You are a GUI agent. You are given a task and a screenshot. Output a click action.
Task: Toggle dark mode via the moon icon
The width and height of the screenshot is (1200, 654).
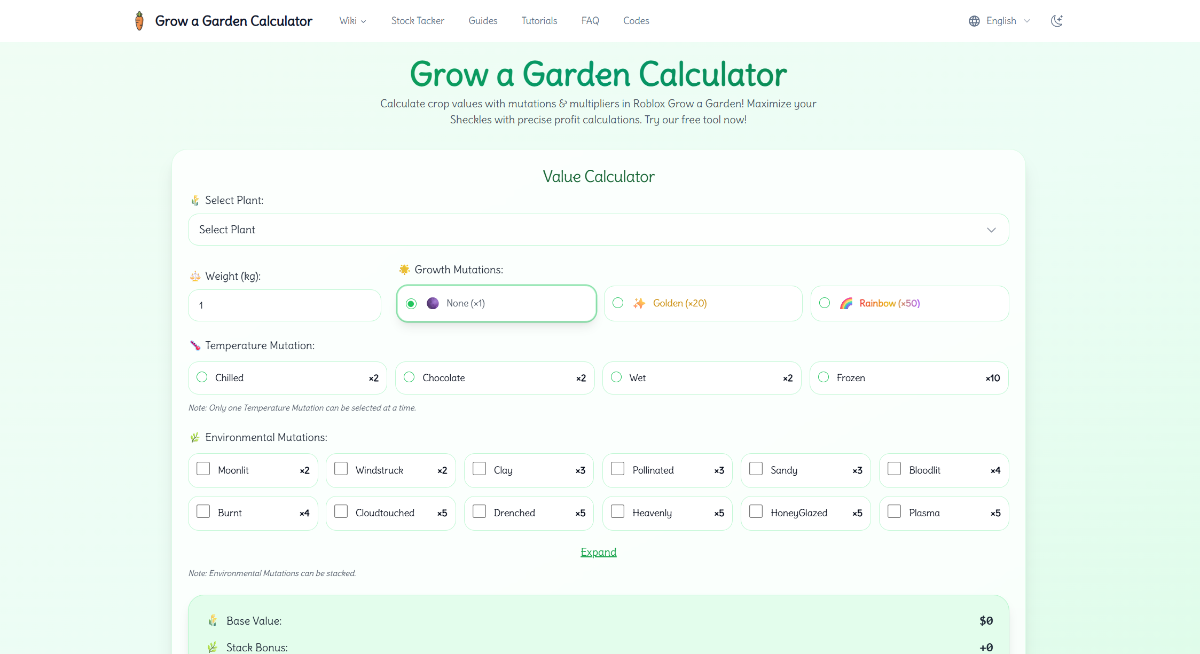pos(1056,20)
